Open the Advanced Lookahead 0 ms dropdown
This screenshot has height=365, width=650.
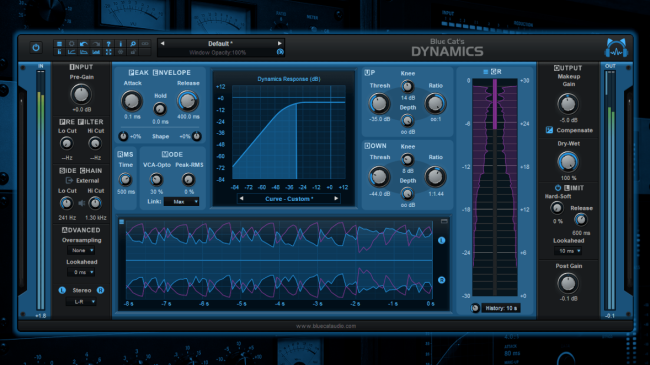point(81,272)
